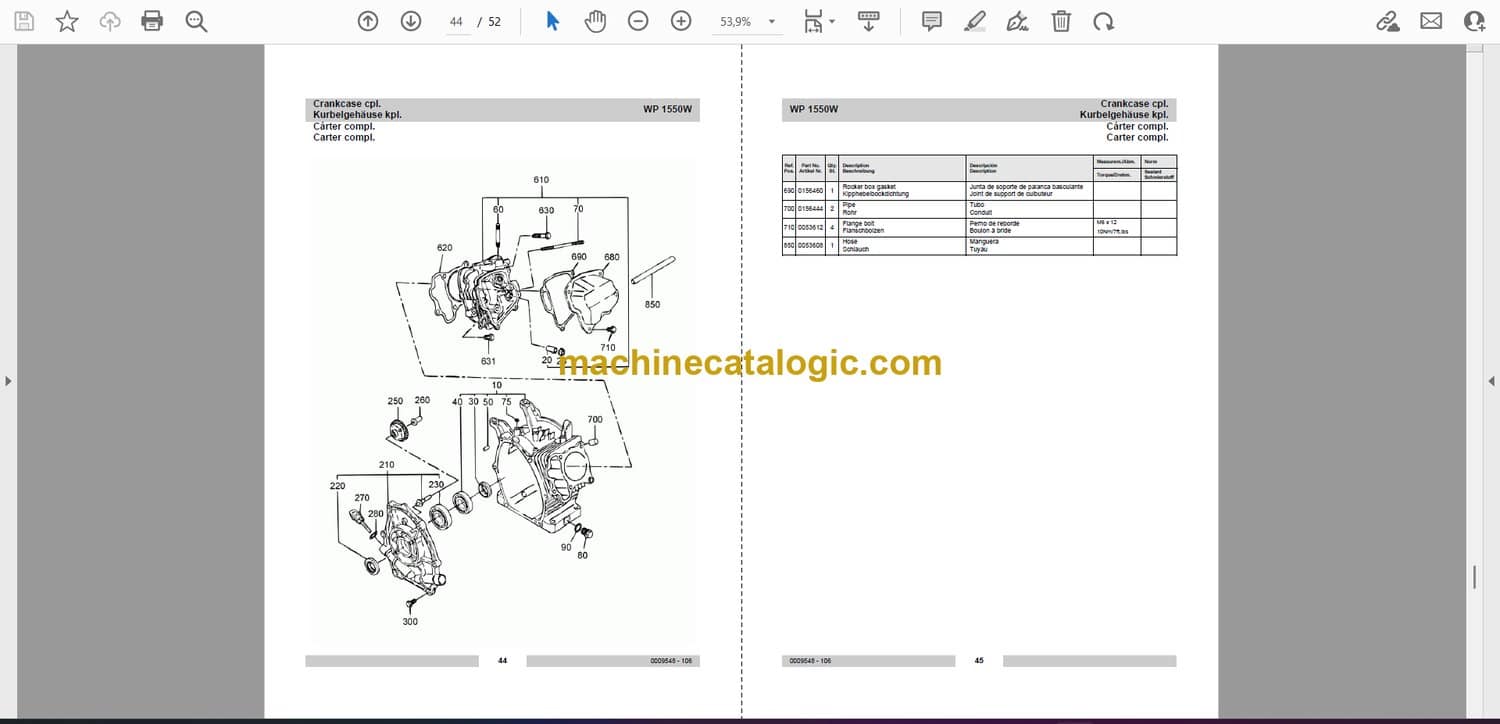Click diagram label 620

(445, 248)
